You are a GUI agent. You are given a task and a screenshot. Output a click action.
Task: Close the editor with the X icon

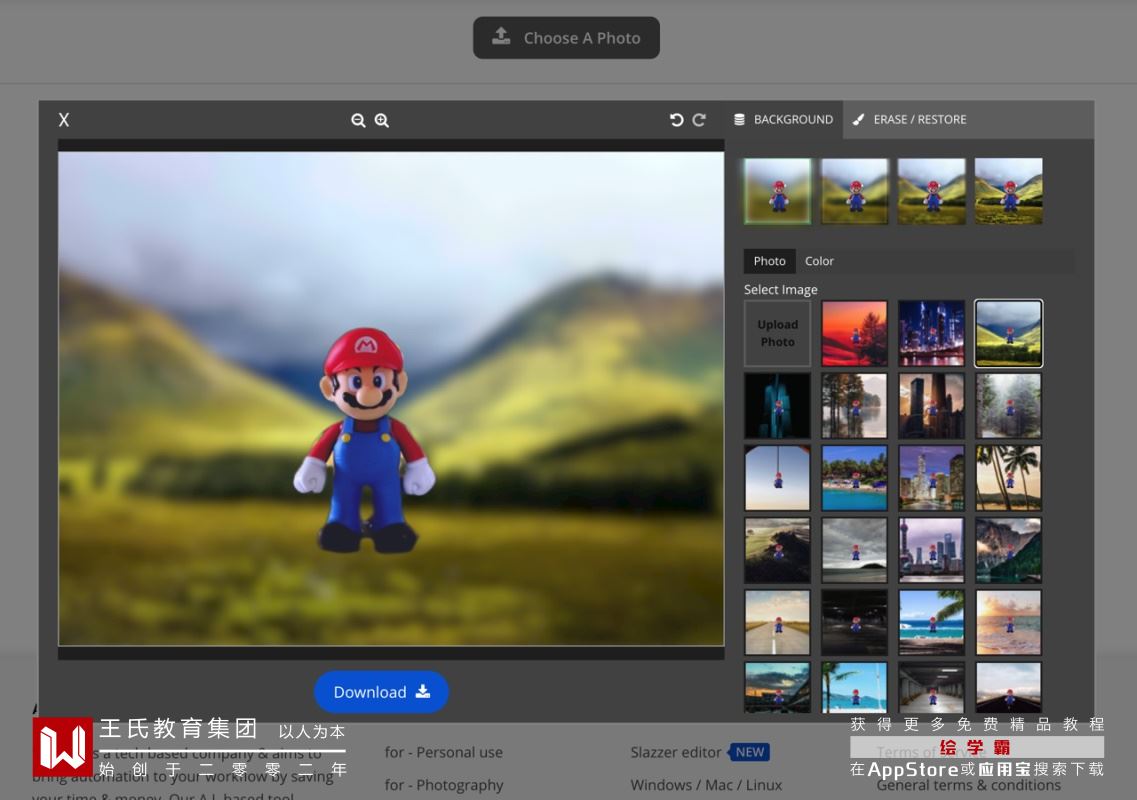(x=64, y=120)
